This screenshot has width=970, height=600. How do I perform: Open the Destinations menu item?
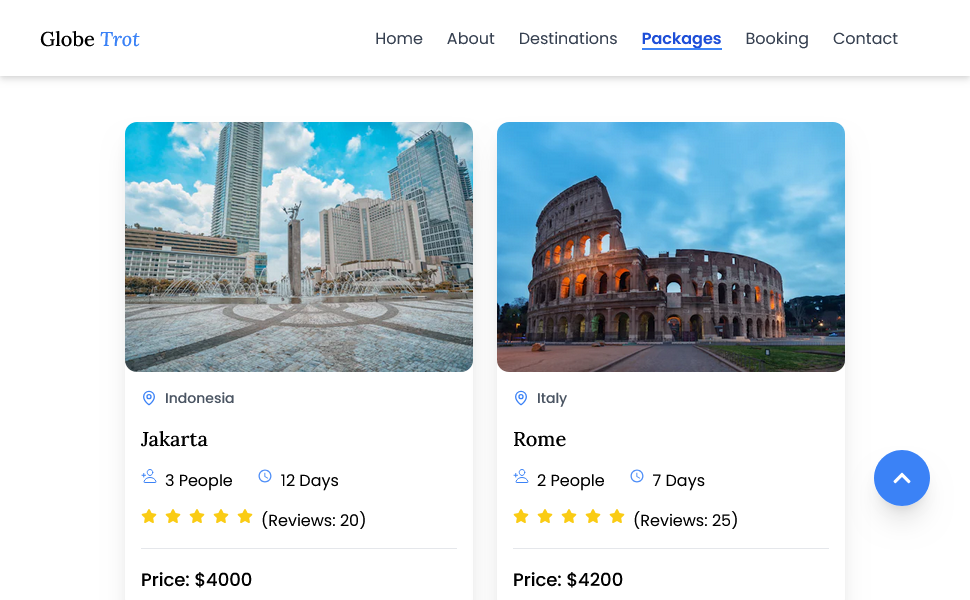[x=568, y=39]
